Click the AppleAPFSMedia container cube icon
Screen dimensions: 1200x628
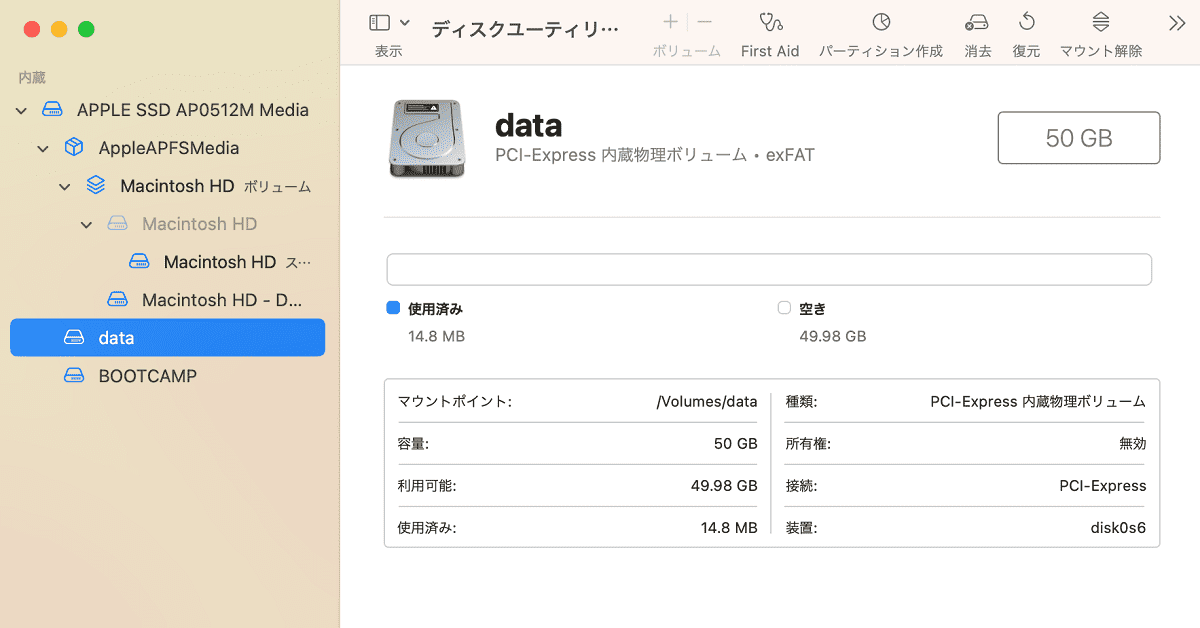pos(73,148)
